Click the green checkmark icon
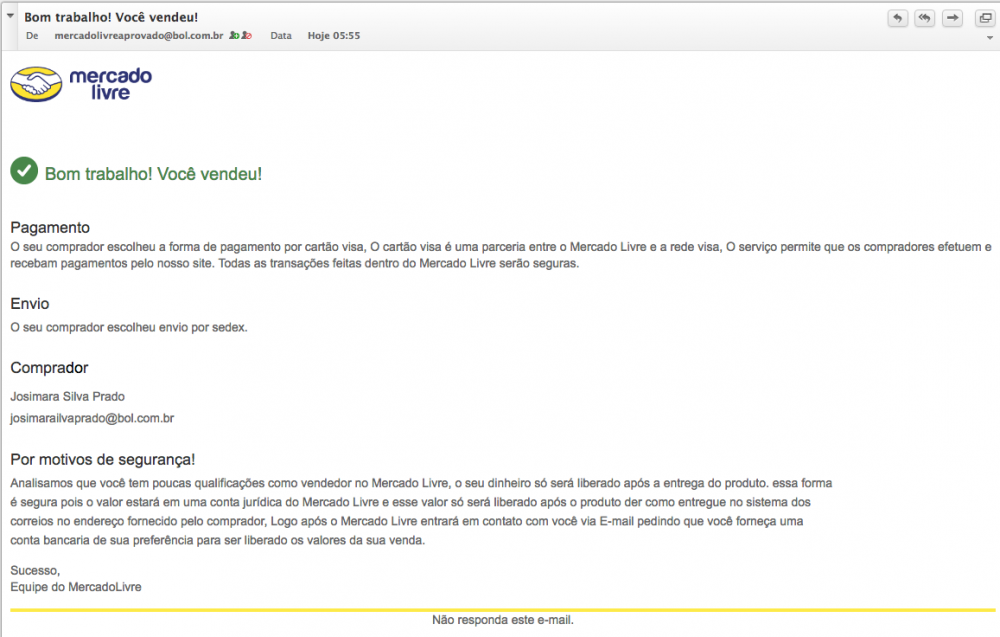This screenshot has width=1000, height=637. [24, 171]
